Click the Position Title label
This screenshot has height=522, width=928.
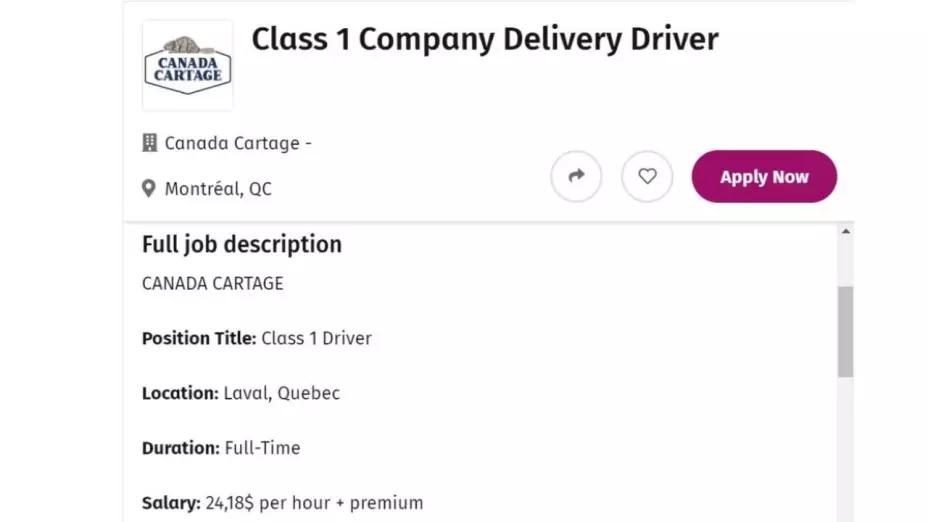click(x=199, y=338)
